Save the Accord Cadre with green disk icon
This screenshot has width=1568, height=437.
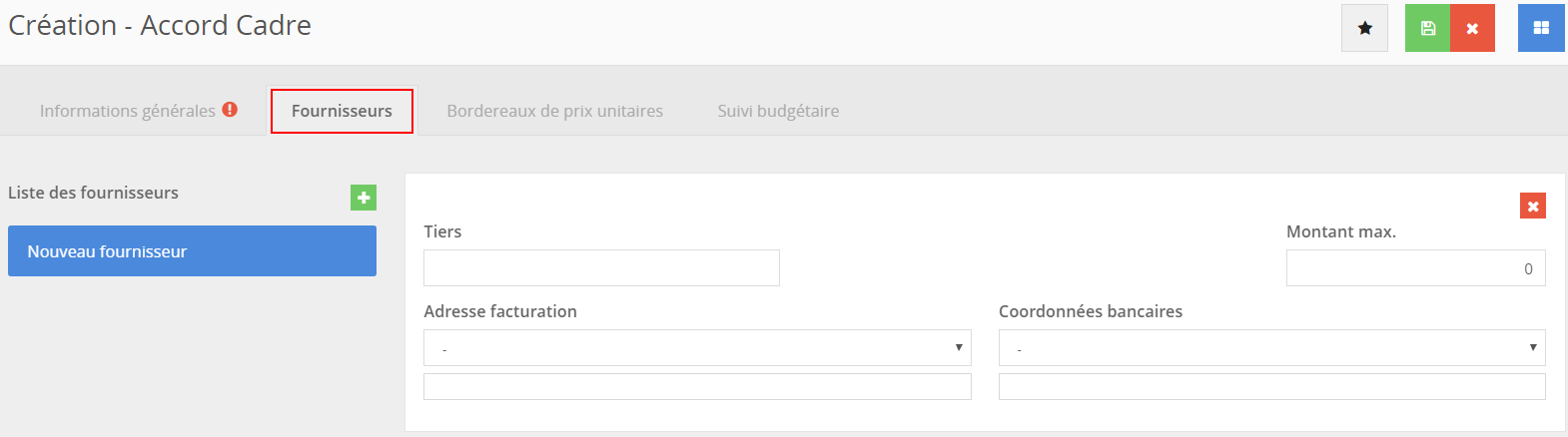coord(1427,28)
